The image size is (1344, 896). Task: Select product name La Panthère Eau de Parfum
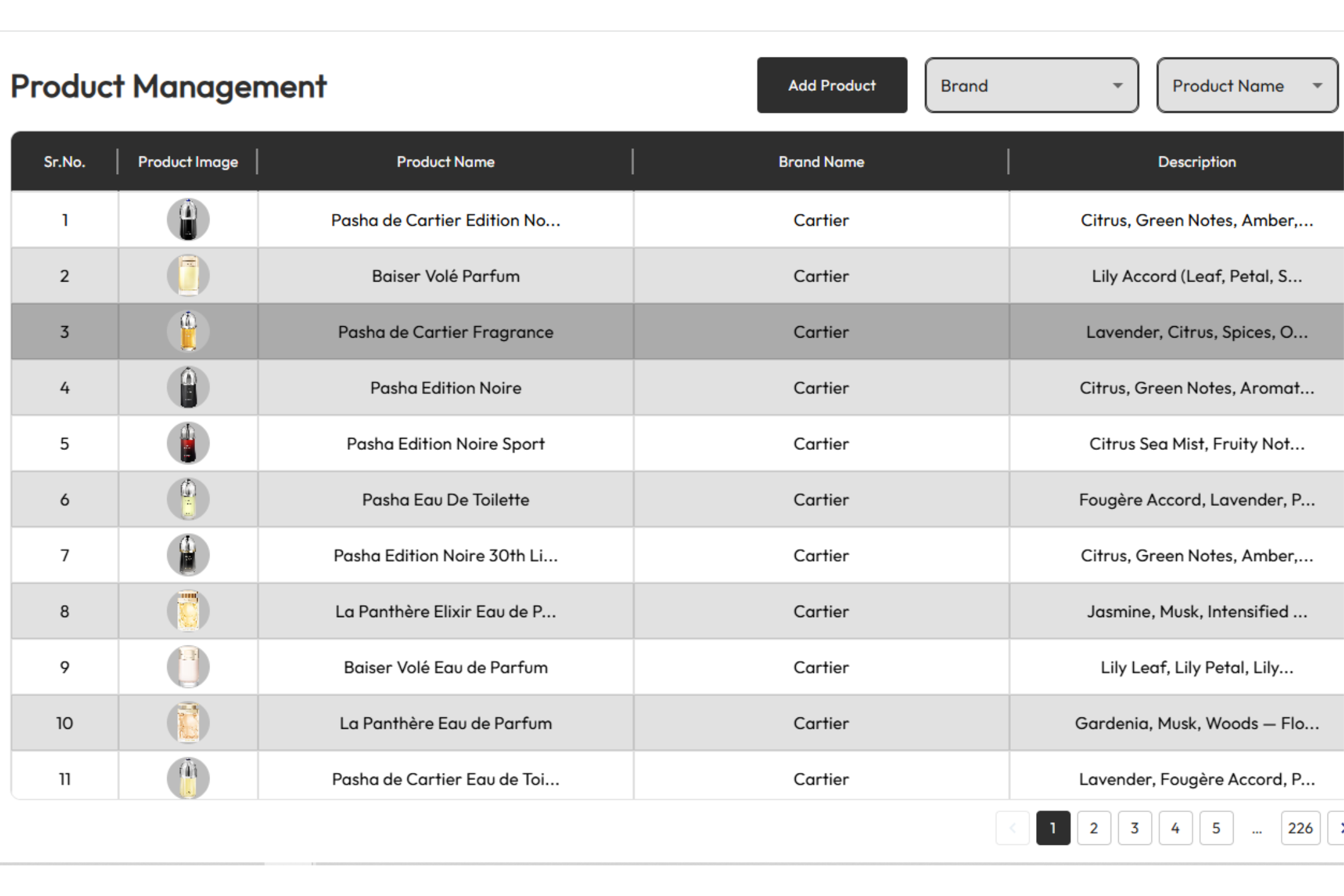(x=445, y=723)
